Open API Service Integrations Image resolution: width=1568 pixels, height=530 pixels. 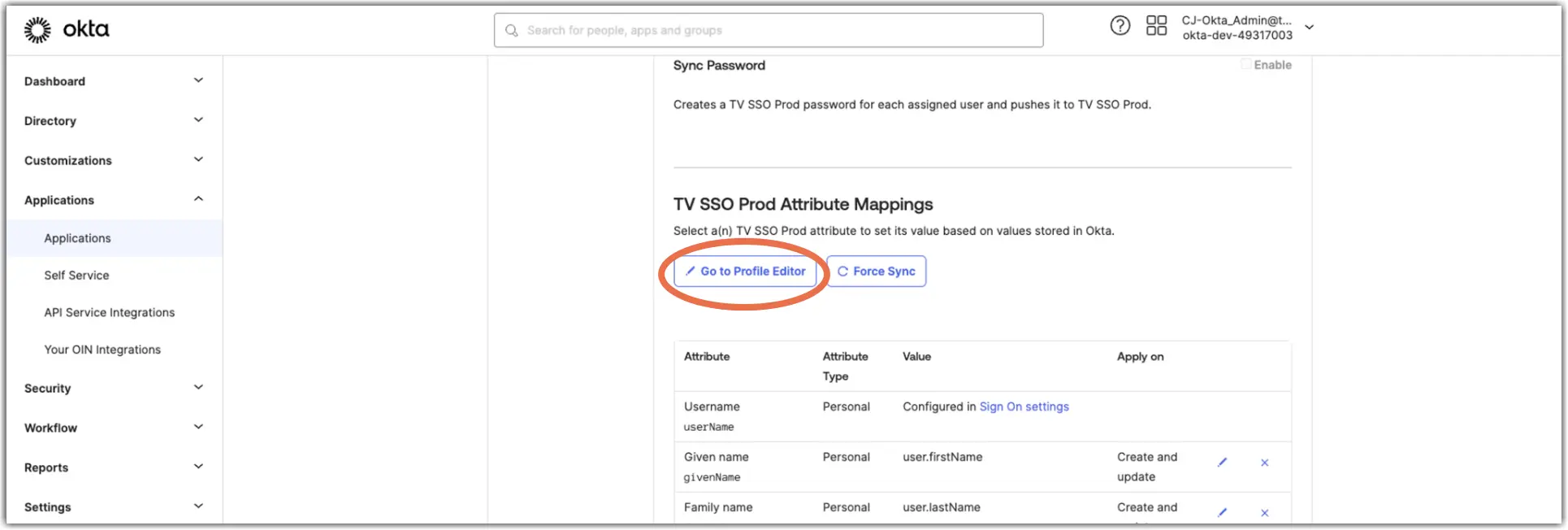tap(110, 313)
